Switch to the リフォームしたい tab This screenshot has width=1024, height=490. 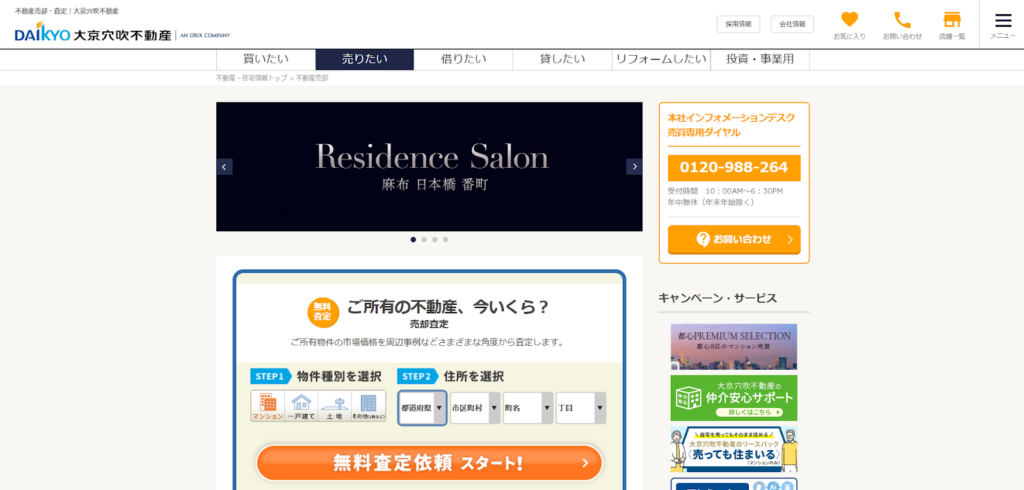(661, 59)
